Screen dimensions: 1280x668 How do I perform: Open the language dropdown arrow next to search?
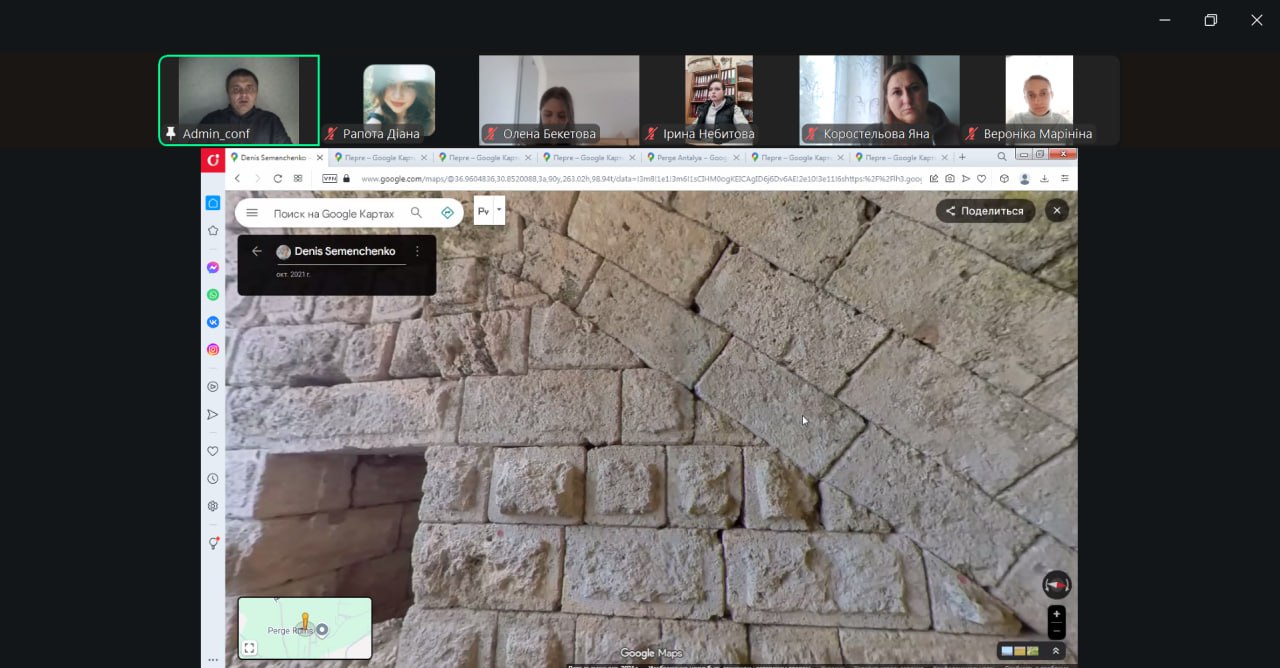[499, 210]
